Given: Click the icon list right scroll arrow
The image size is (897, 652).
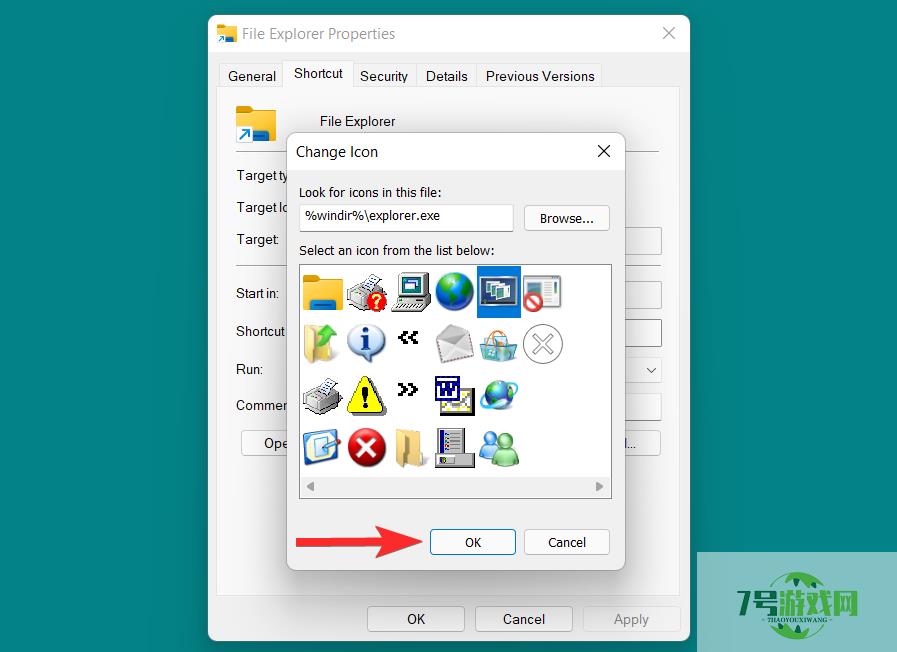Looking at the screenshot, I should click(x=600, y=487).
